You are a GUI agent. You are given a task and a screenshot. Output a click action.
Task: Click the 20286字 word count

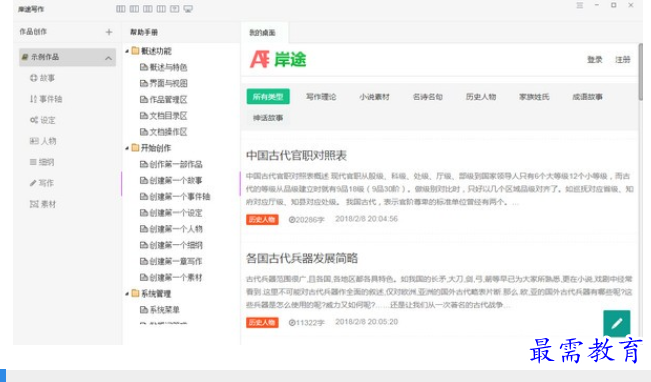point(306,219)
